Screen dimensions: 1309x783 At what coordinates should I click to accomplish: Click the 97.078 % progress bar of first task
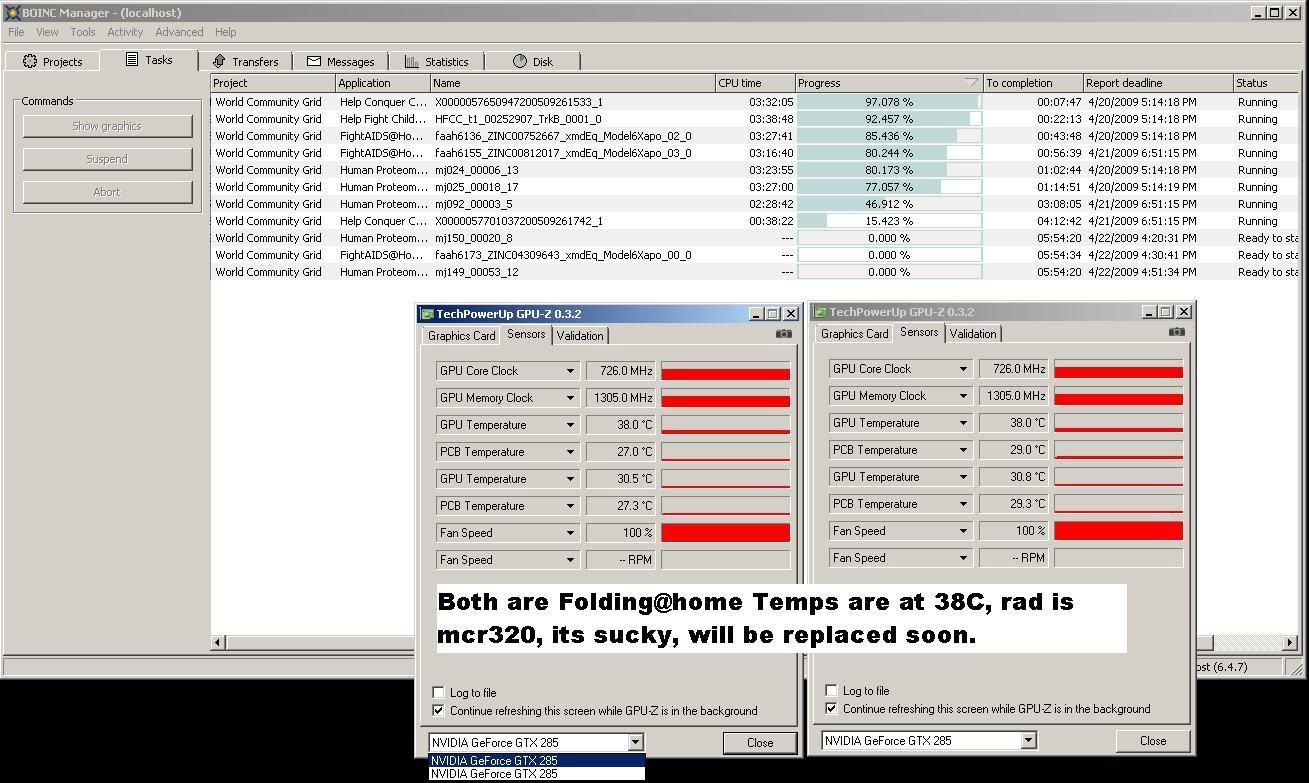coord(889,102)
